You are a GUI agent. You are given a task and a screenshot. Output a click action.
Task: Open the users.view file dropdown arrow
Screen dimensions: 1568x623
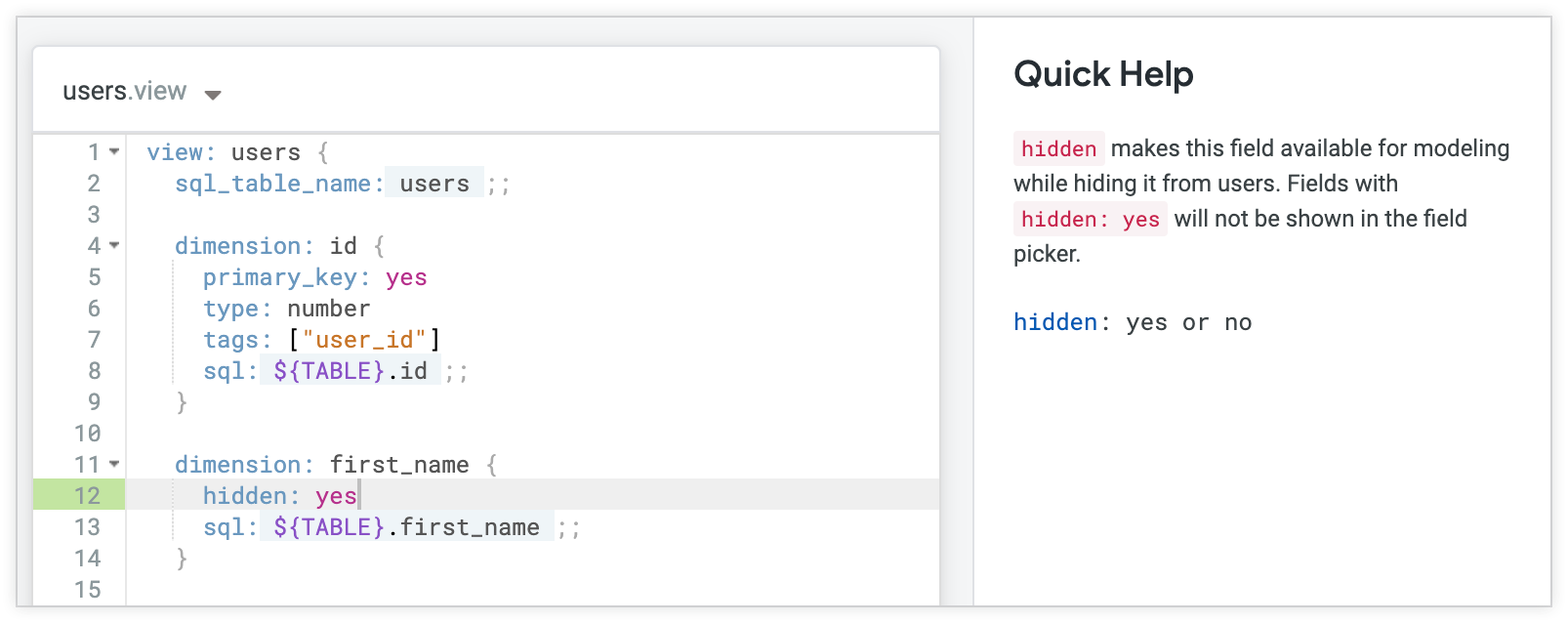pyautogui.click(x=213, y=95)
